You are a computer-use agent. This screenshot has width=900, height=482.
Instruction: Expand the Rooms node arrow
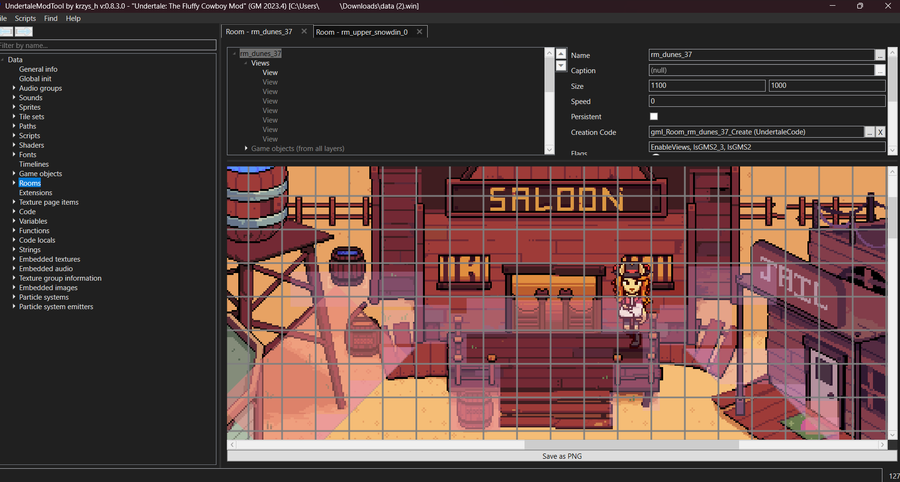pos(14,183)
